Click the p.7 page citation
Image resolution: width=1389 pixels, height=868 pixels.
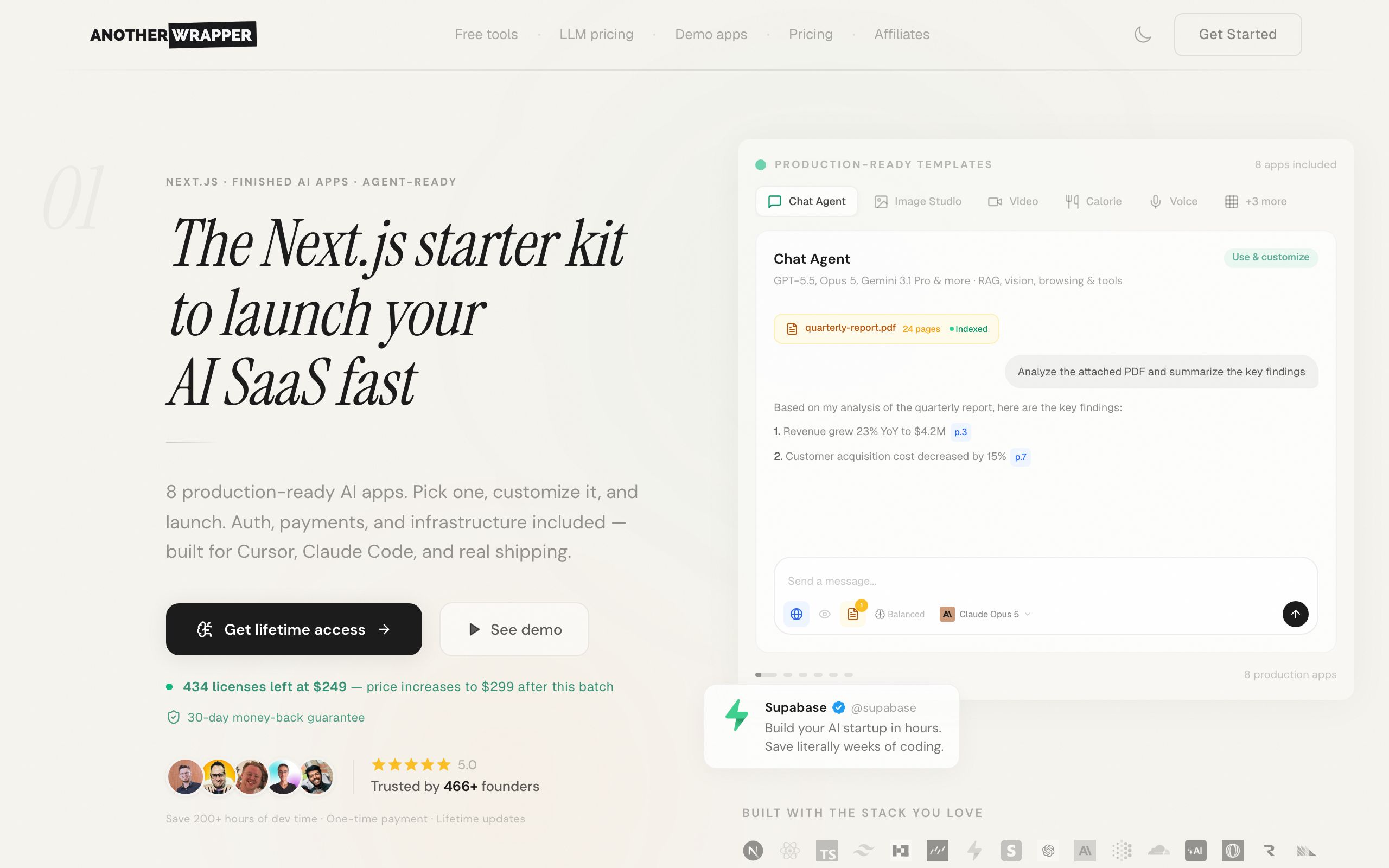tap(1020, 457)
